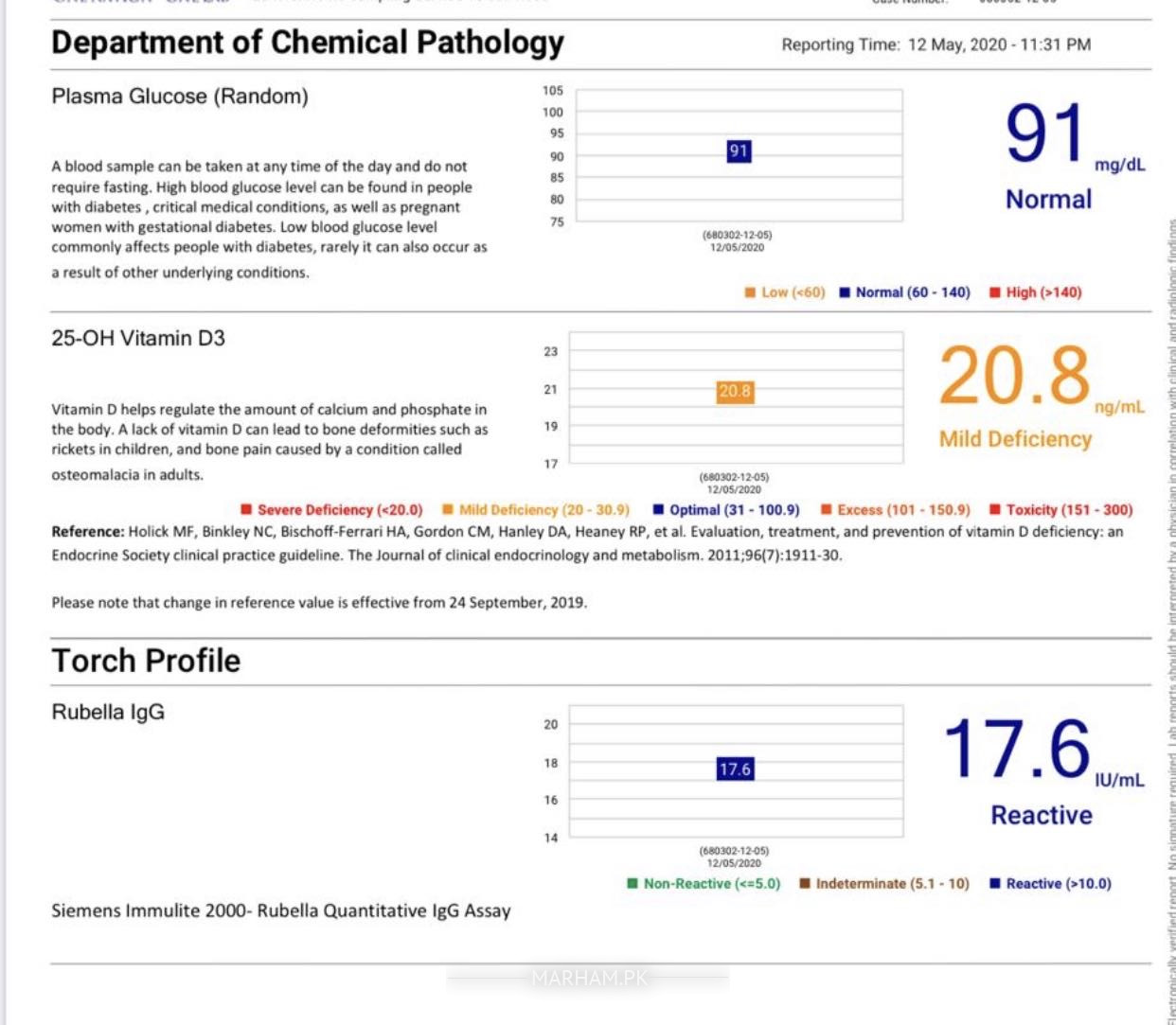
Task: Click the Reactive (>10.0) legend swatch
Action: (x=994, y=883)
